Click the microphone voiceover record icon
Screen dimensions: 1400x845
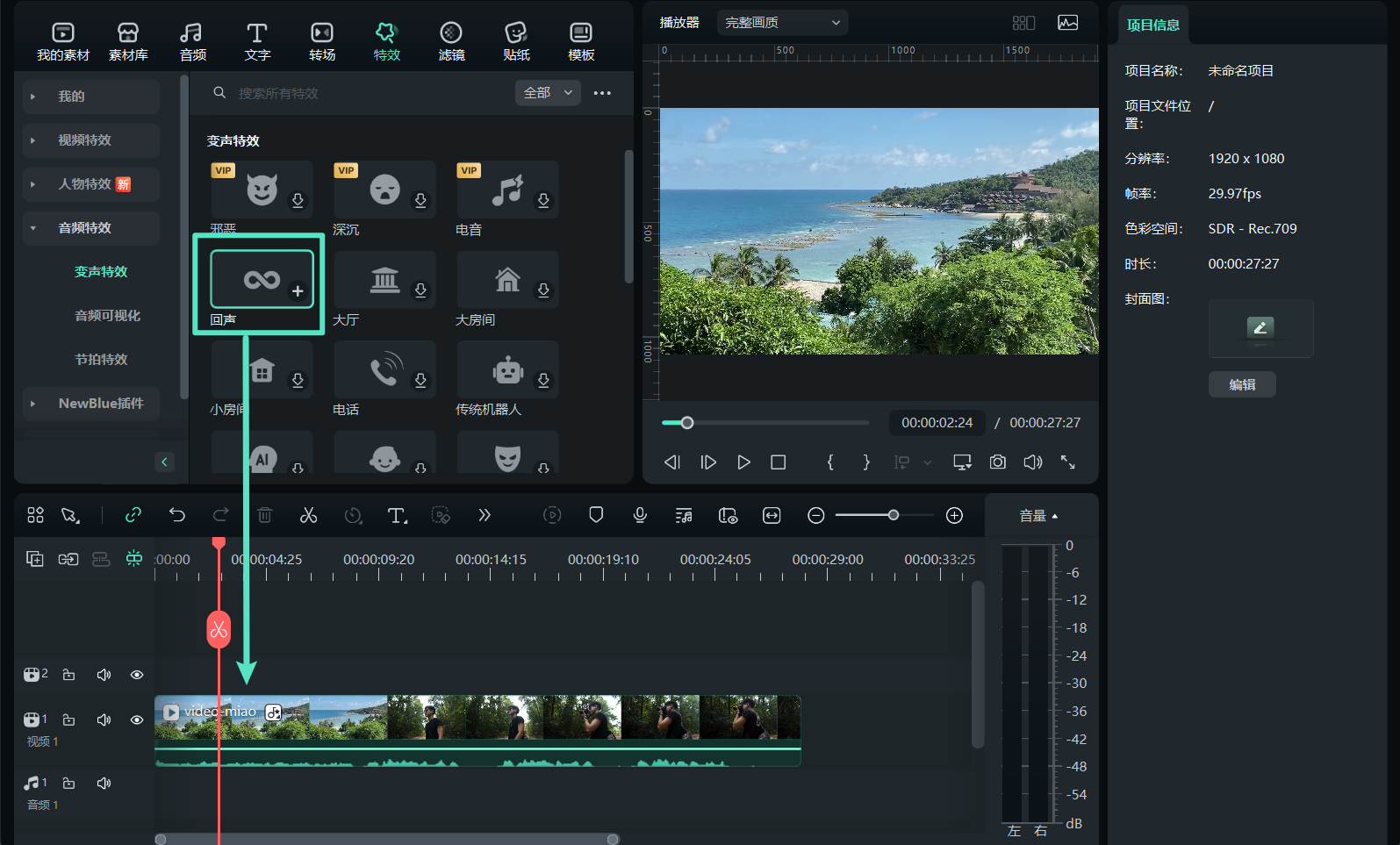[x=640, y=515]
